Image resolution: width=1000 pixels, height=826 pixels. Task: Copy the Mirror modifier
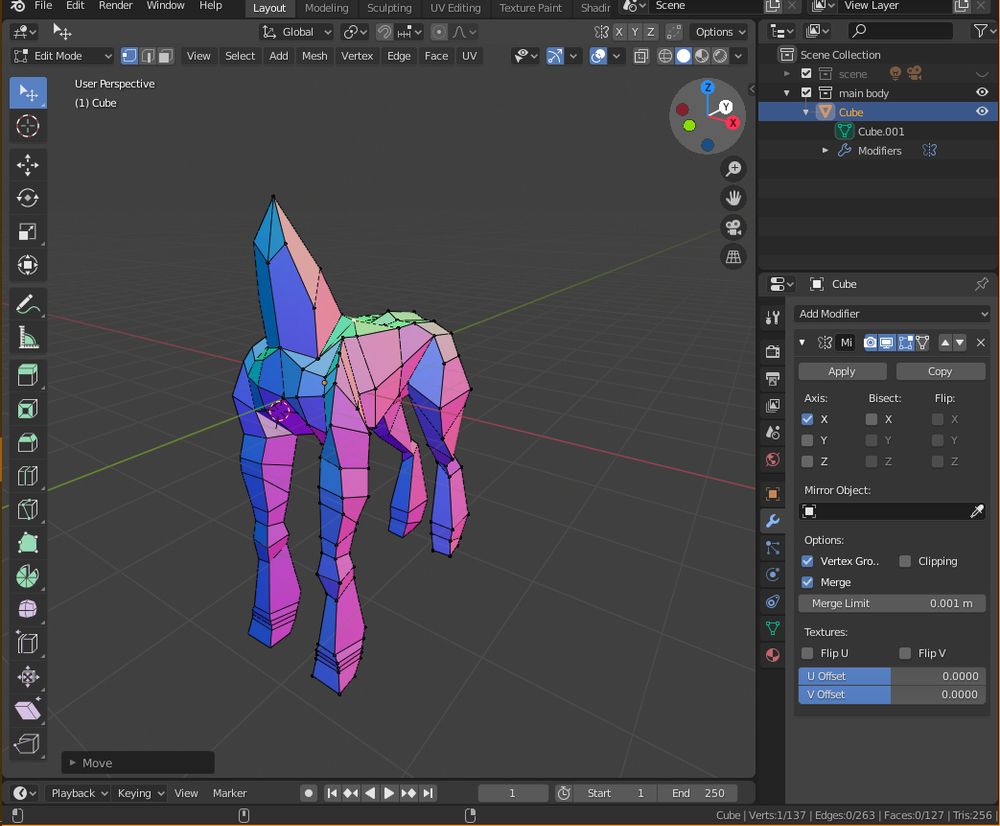point(940,371)
